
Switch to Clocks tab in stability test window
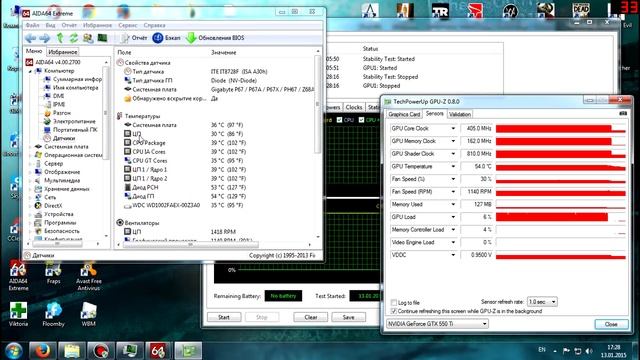coord(353,107)
